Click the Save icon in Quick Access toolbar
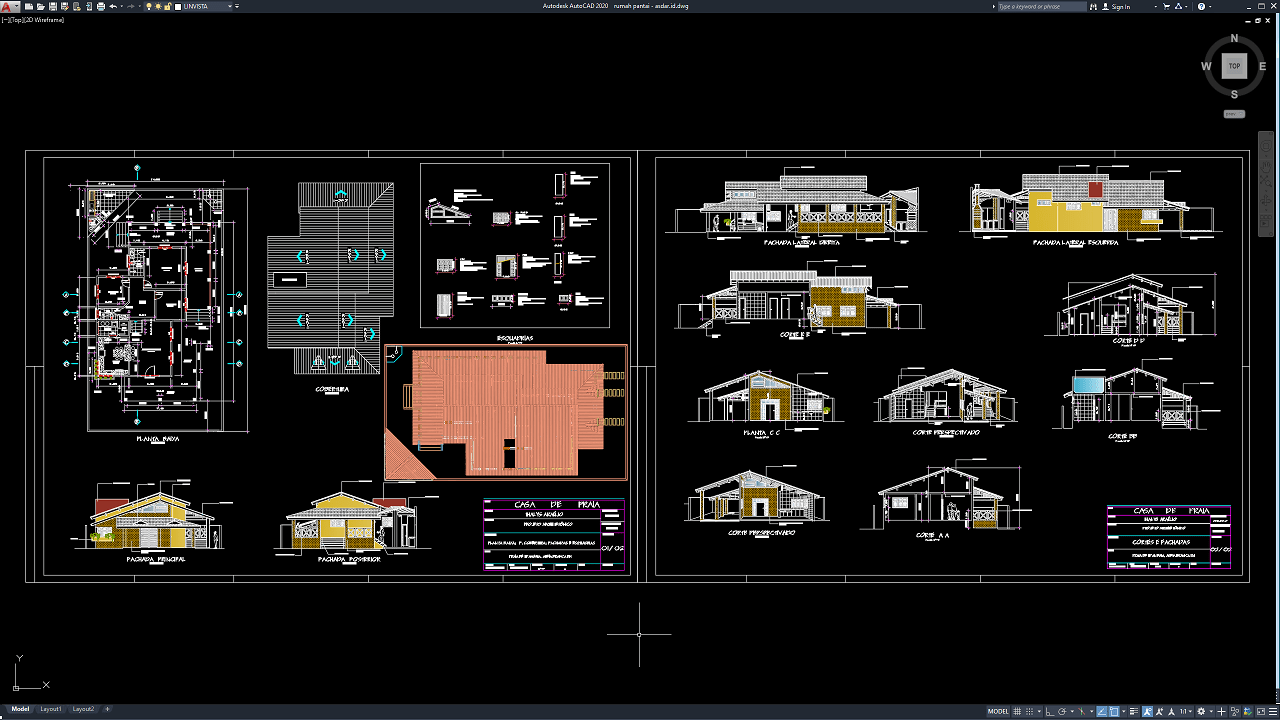The width and height of the screenshot is (1280, 720). [x=53, y=6]
